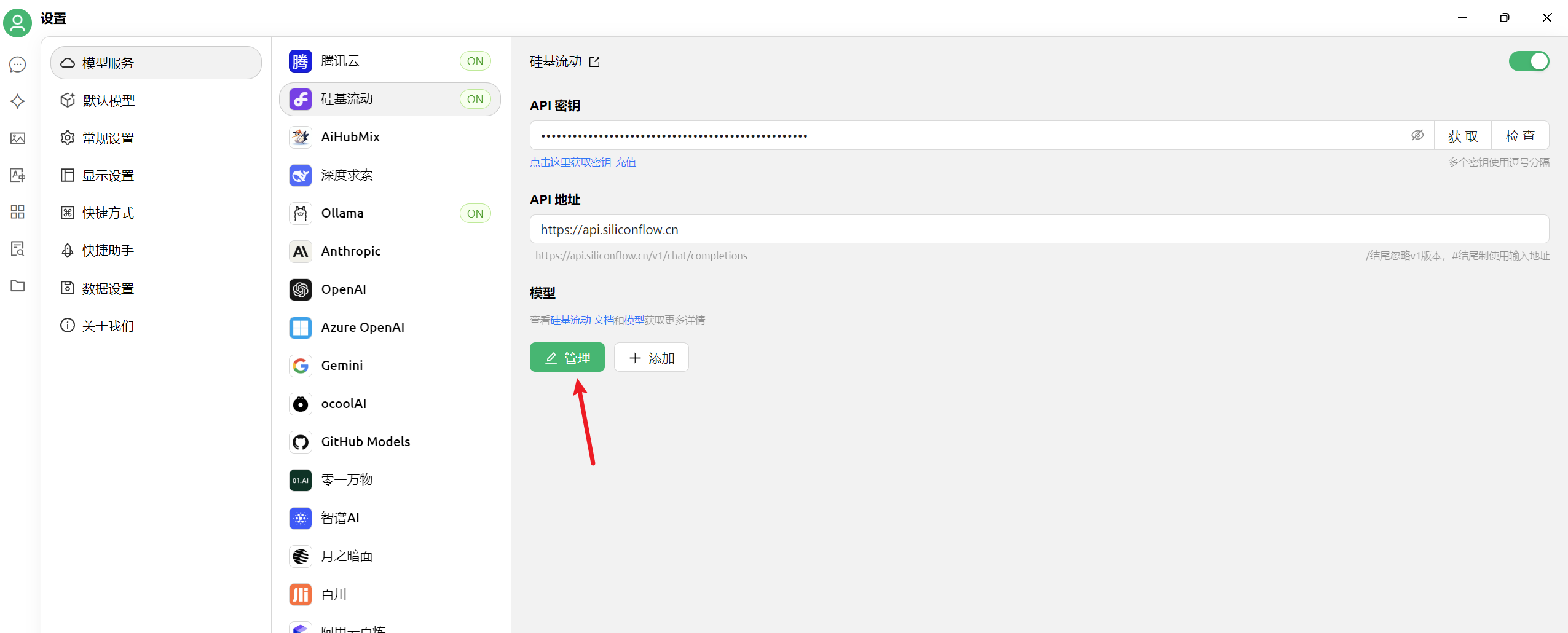Click the ON badge for Ollama
1568x633 pixels.
[x=475, y=213]
